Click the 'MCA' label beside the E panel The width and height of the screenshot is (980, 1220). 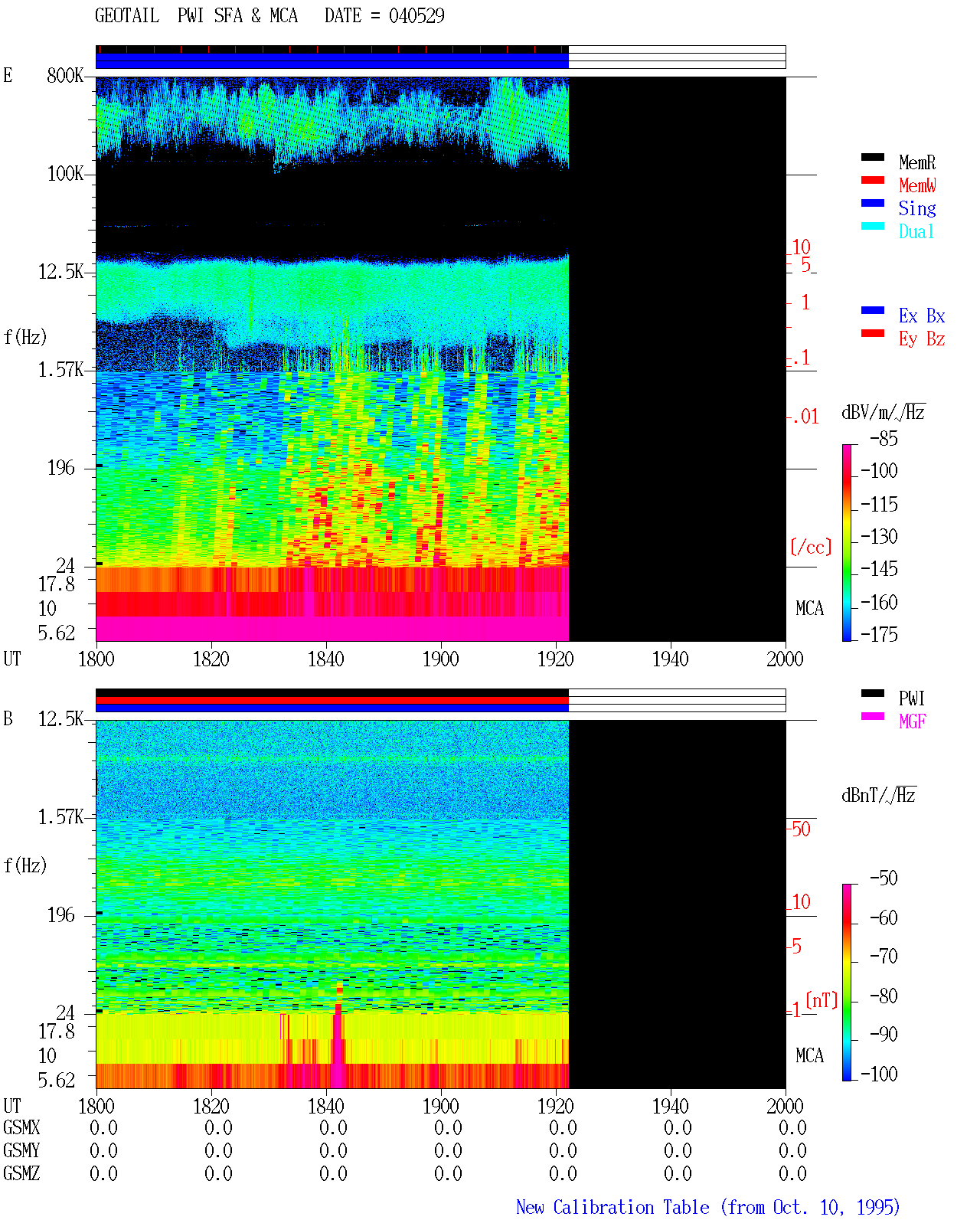click(x=809, y=608)
